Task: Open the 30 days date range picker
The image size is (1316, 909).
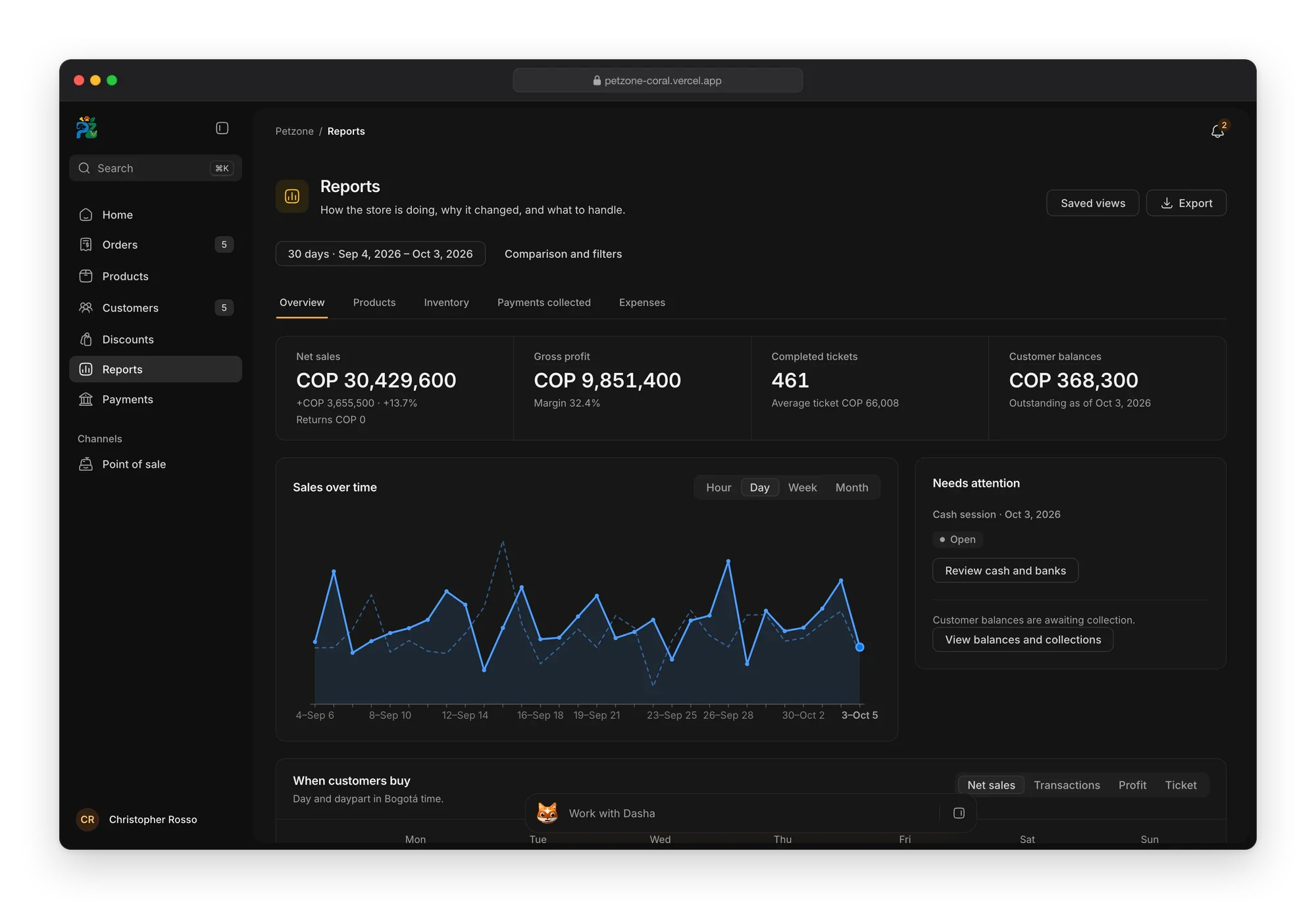Action: point(380,254)
